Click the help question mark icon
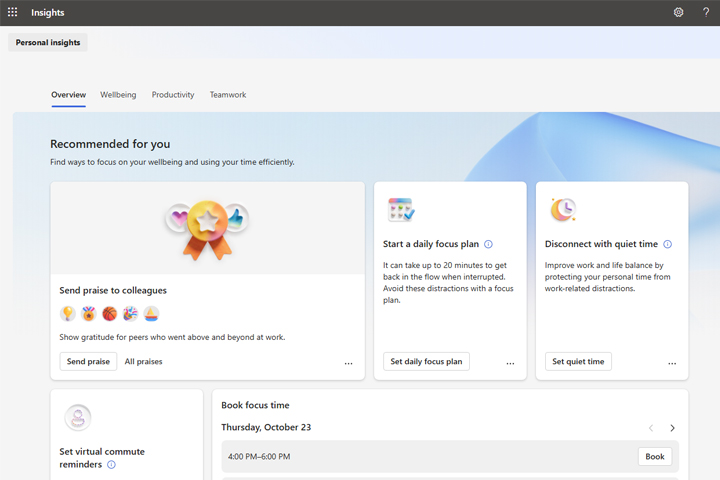Screen dimensions: 720x480 pyautogui.click(x=706, y=13)
